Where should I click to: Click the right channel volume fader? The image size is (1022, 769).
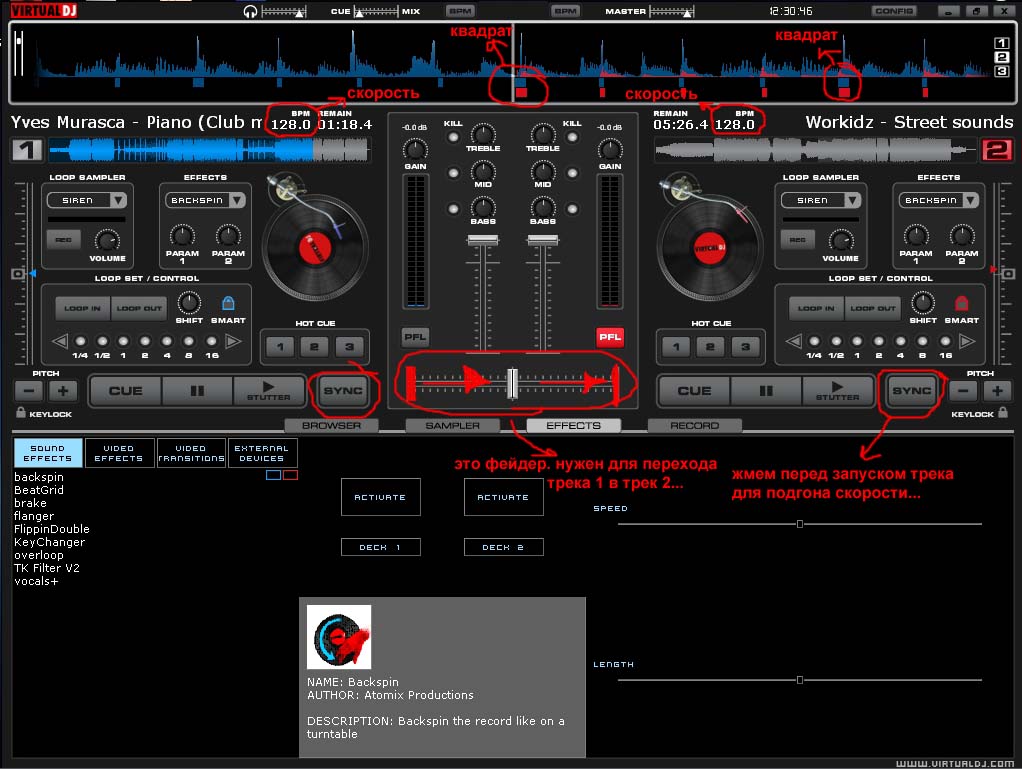[x=542, y=240]
